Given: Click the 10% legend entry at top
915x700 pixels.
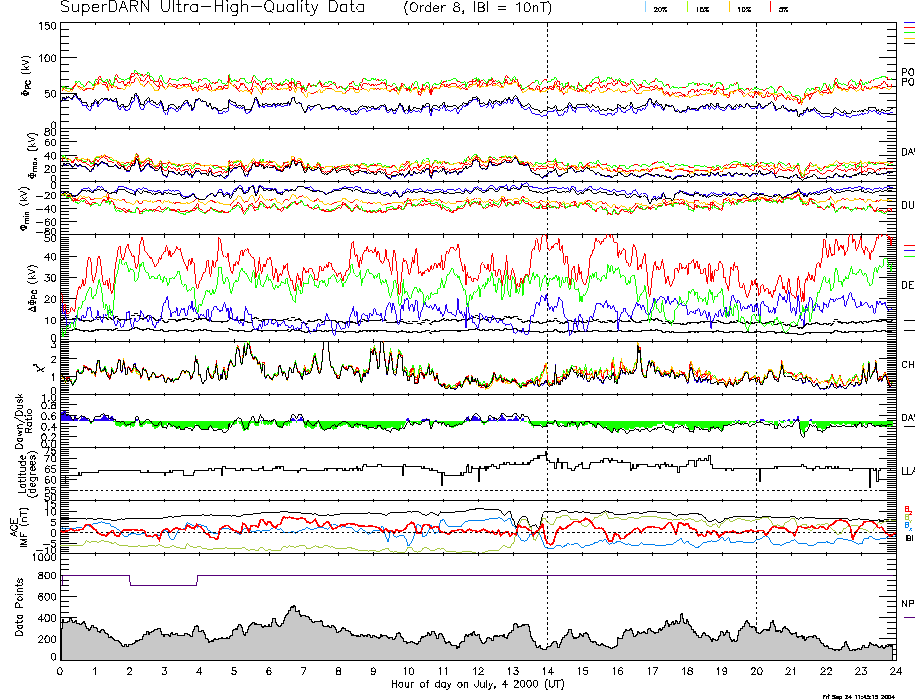Looking at the screenshot, I should [743, 9].
